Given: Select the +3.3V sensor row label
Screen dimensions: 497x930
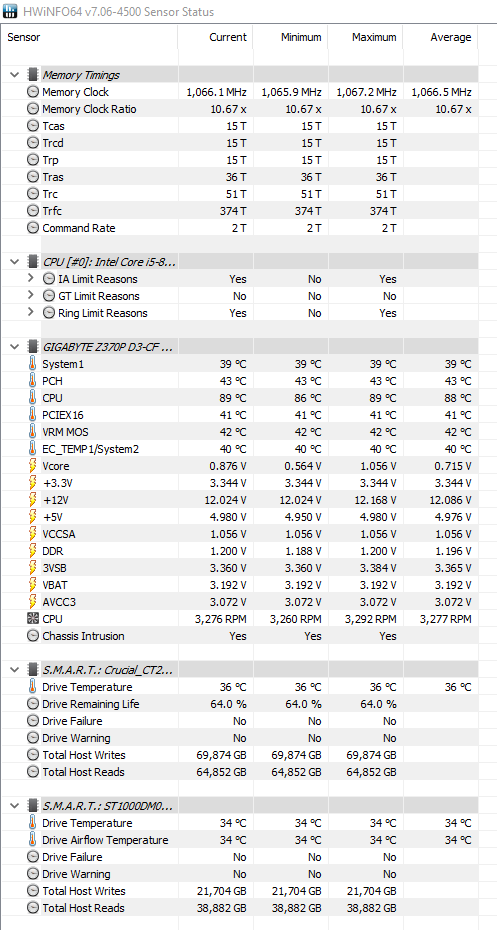Looking at the screenshot, I should coord(58,483).
